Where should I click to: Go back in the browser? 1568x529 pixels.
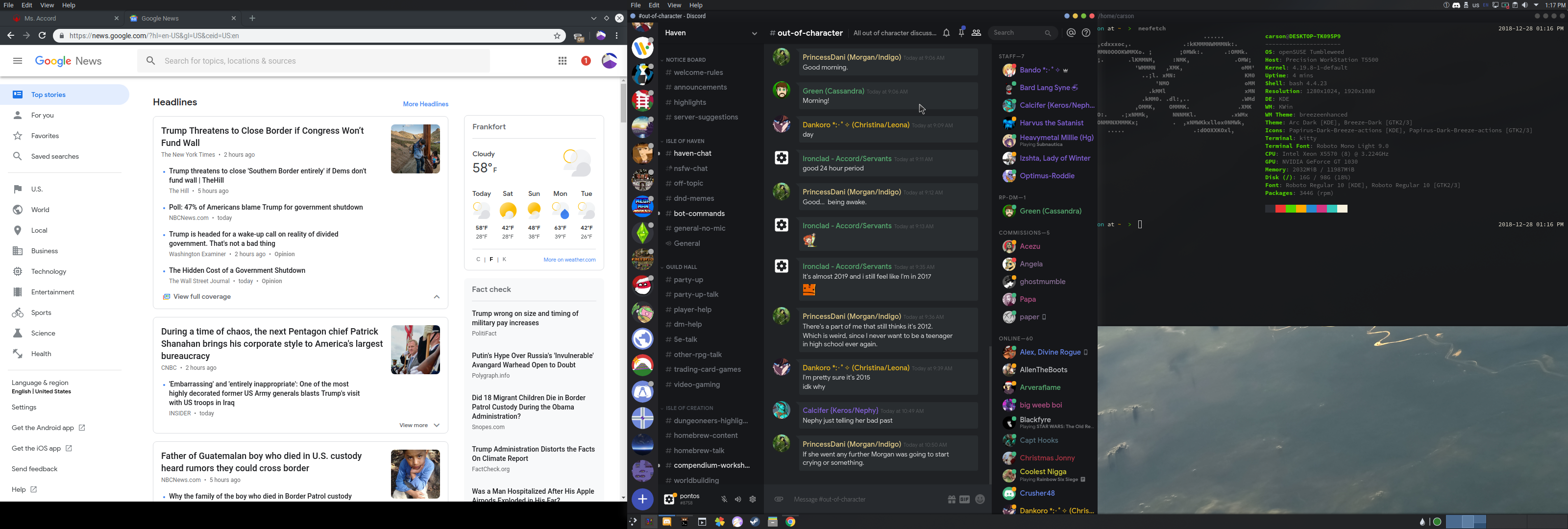tap(11, 36)
